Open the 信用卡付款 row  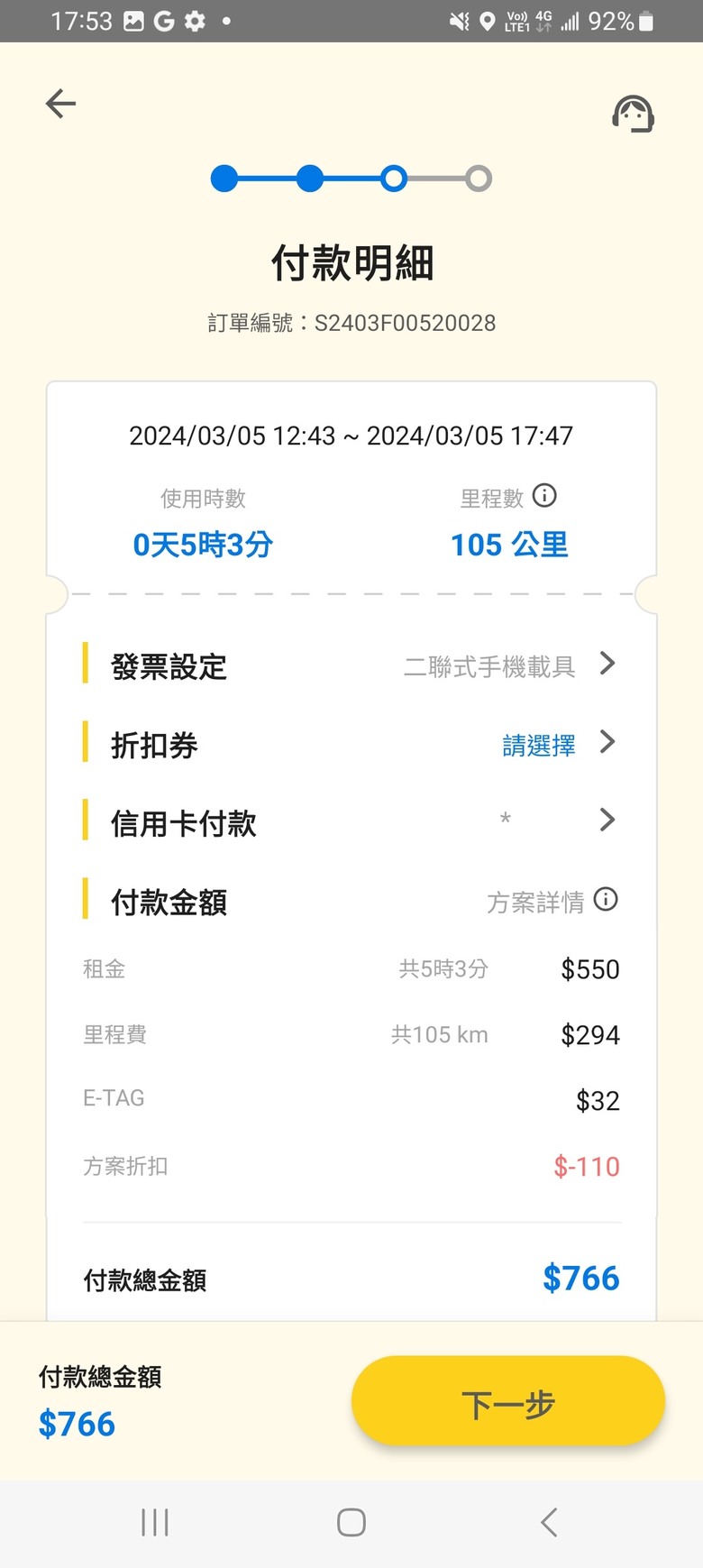click(351, 822)
